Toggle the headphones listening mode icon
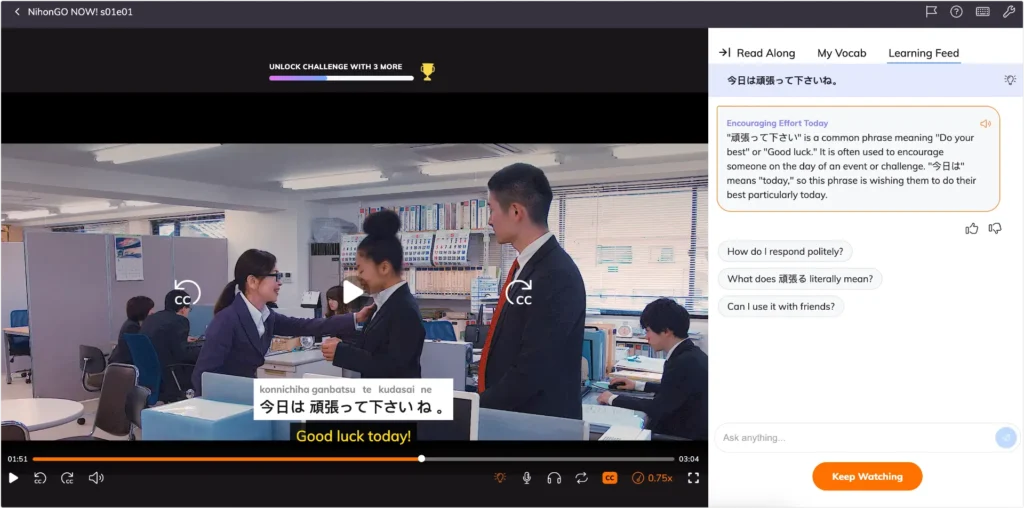Viewport: 1024px width, 508px height. tap(554, 478)
